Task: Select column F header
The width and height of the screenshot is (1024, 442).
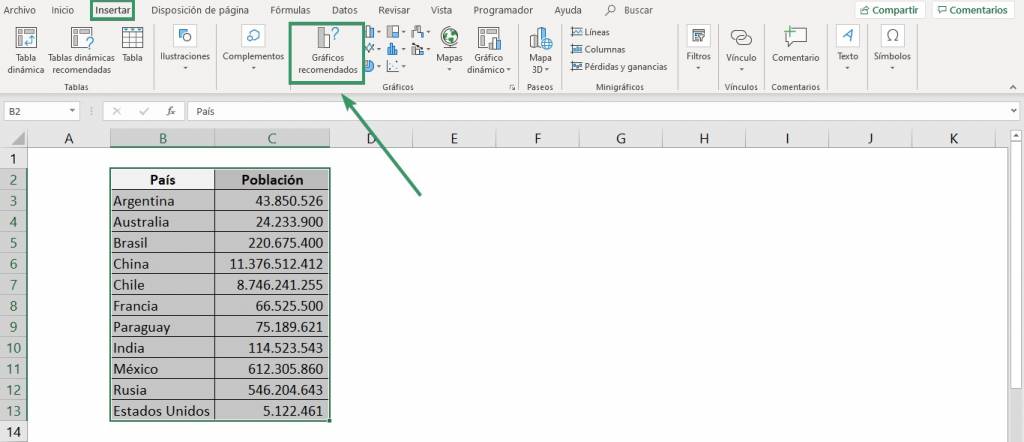Action: click(537, 138)
